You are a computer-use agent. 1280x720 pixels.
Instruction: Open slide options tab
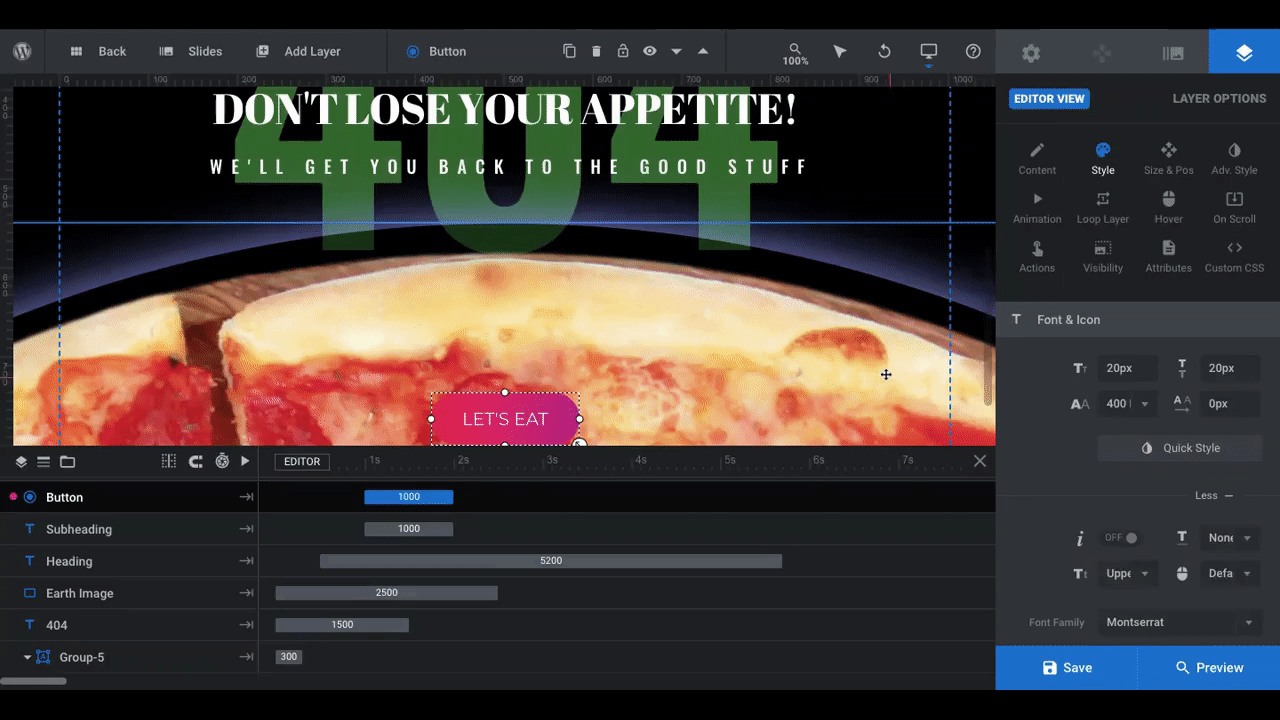click(x=1173, y=53)
